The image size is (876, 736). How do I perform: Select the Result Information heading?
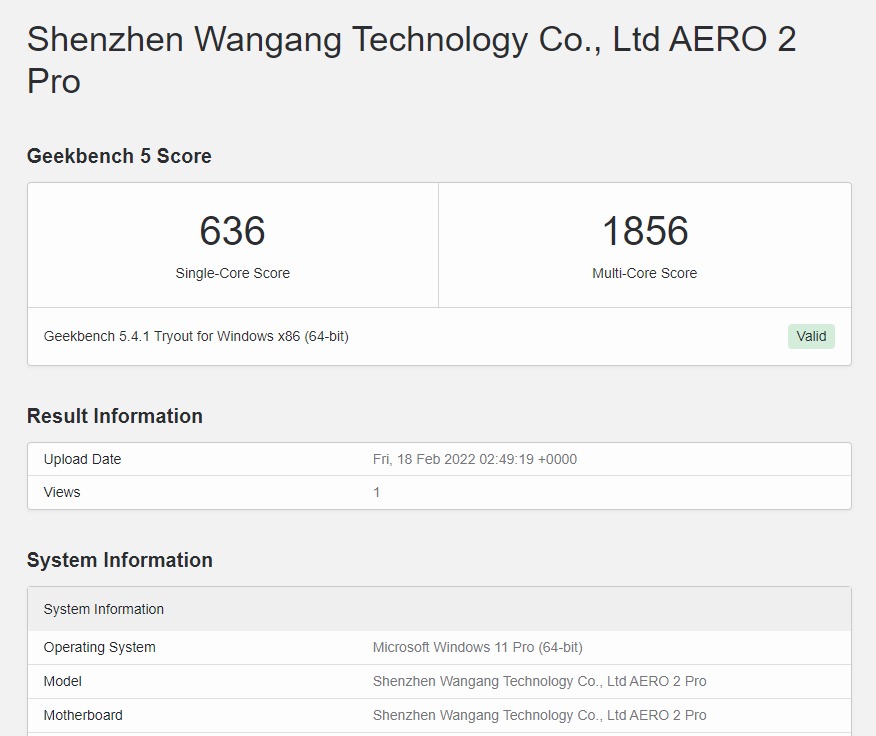click(x=115, y=416)
